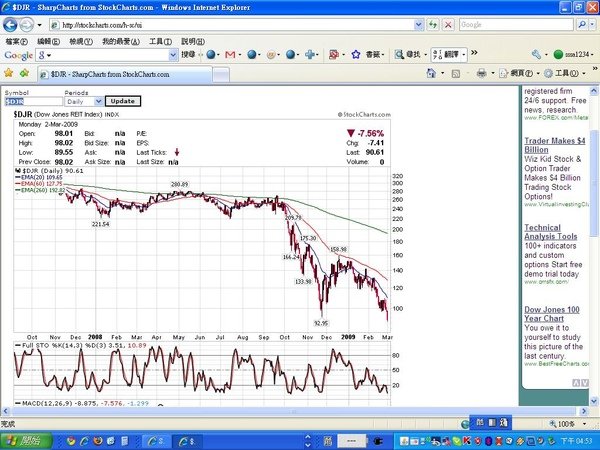Click the horizontal scrollbar right arrow

coord(584,411)
